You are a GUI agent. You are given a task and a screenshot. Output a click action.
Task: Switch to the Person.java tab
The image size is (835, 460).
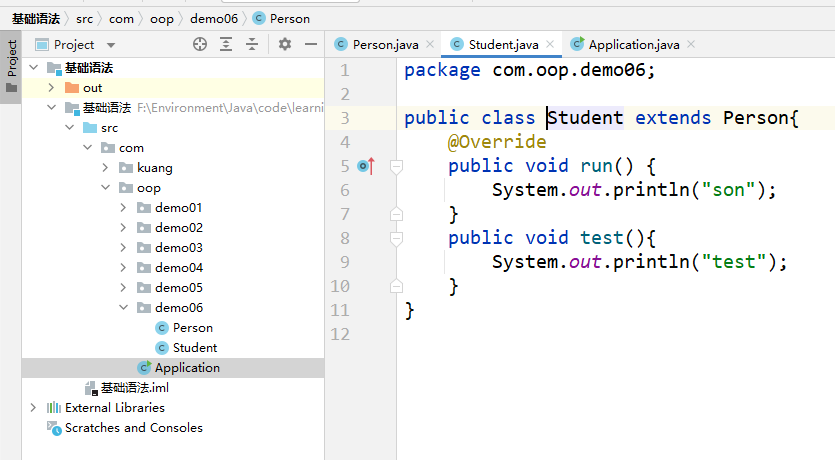coord(385,45)
